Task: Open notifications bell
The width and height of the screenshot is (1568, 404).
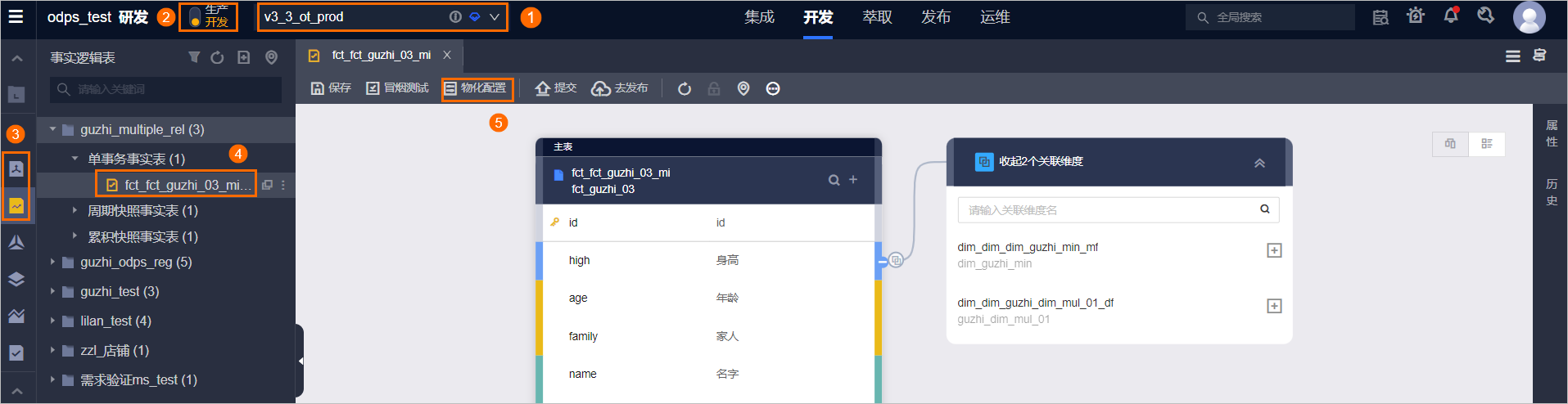Action: click(x=1451, y=16)
